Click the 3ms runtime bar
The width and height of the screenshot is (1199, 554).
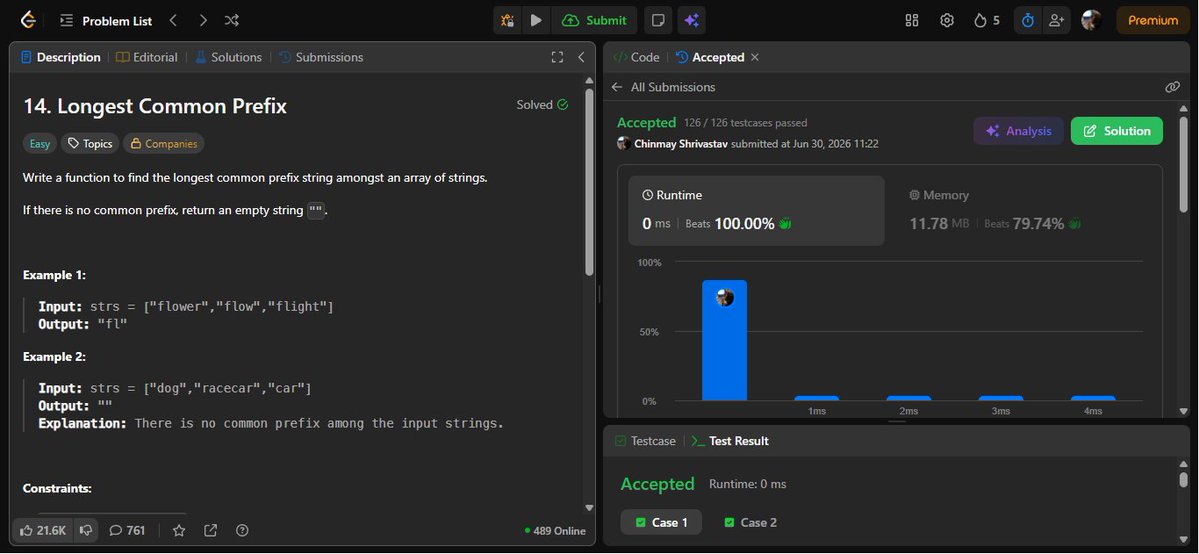(x=1001, y=399)
